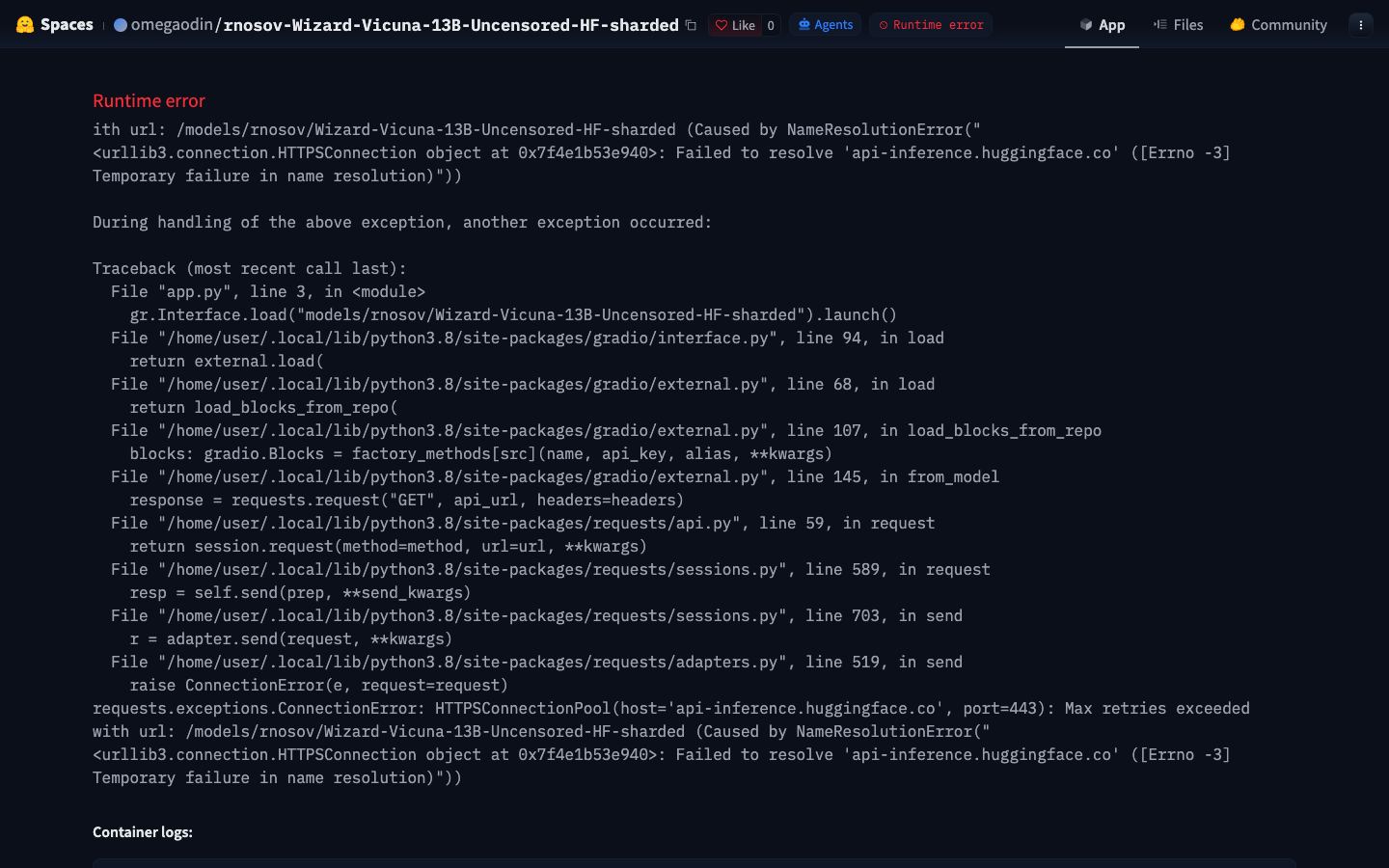This screenshot has height=868, width=1389.
Task: Click the 'resp = self.send(prep, **send_kwargs)' line
Action: pyautogui.click(x=301, y=592)
